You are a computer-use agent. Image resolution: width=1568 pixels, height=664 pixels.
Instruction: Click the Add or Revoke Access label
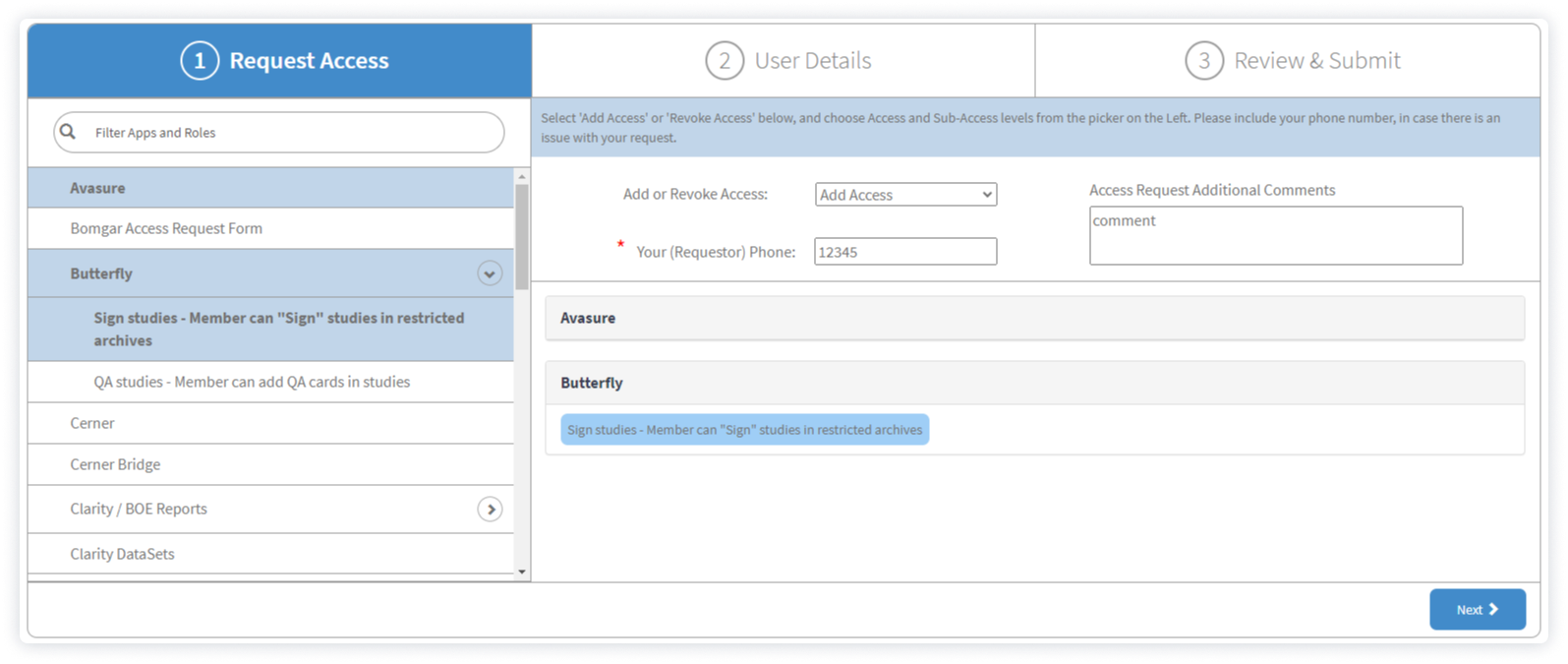coord(695,195)
